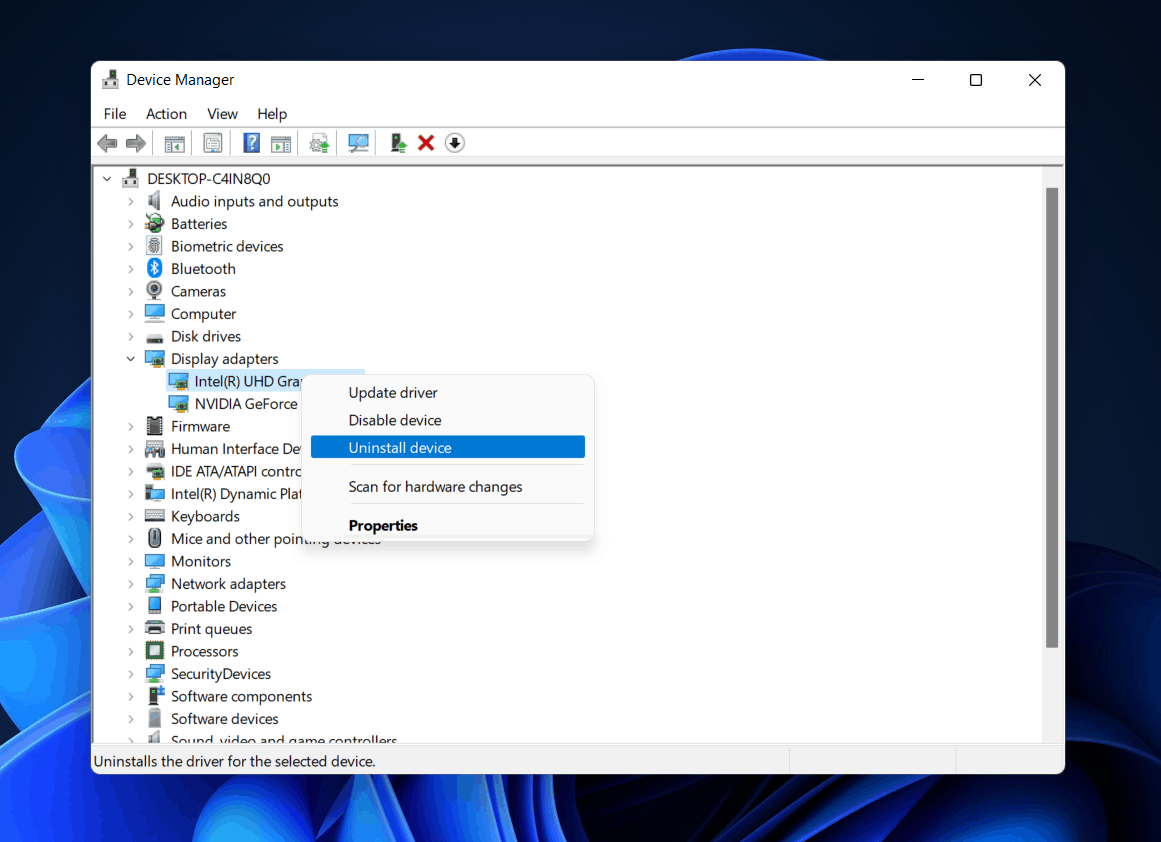1161x842 pixels.
Task: Expand the Audio inputs and outputs category
Action: tap(131, 201)
